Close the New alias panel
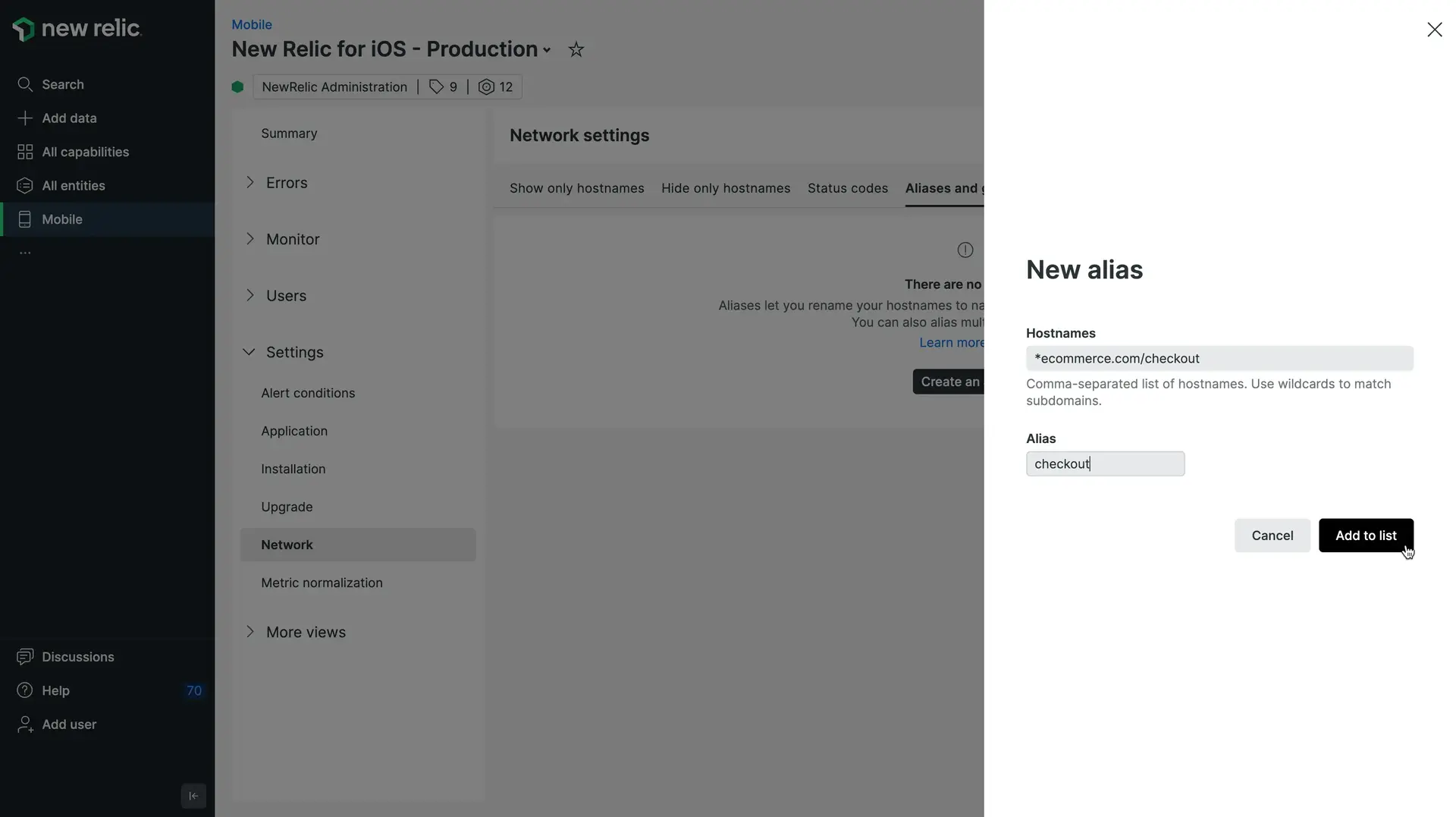 coord(1435,30)
